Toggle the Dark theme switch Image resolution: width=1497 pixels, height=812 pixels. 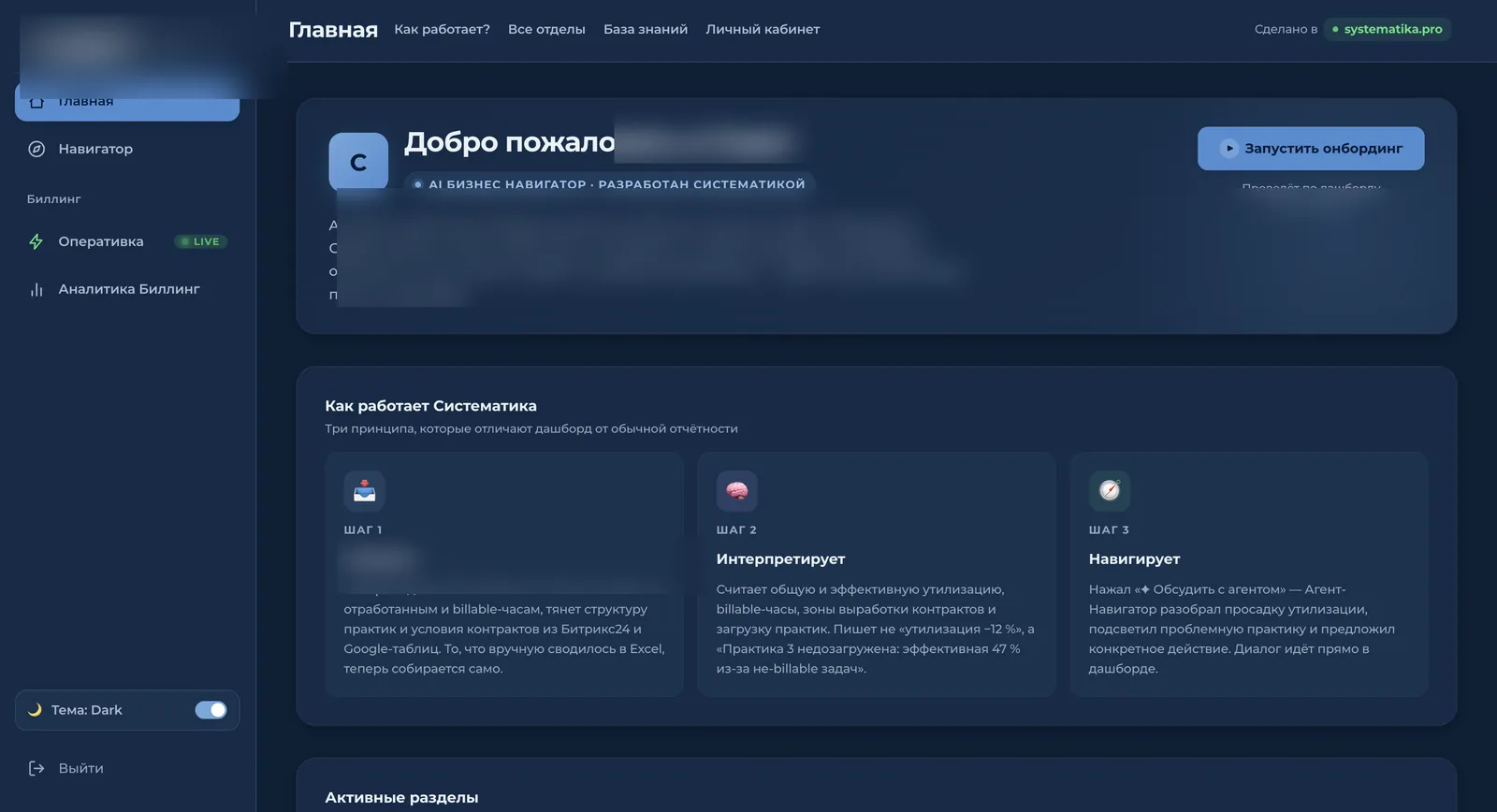pos(211,710)
